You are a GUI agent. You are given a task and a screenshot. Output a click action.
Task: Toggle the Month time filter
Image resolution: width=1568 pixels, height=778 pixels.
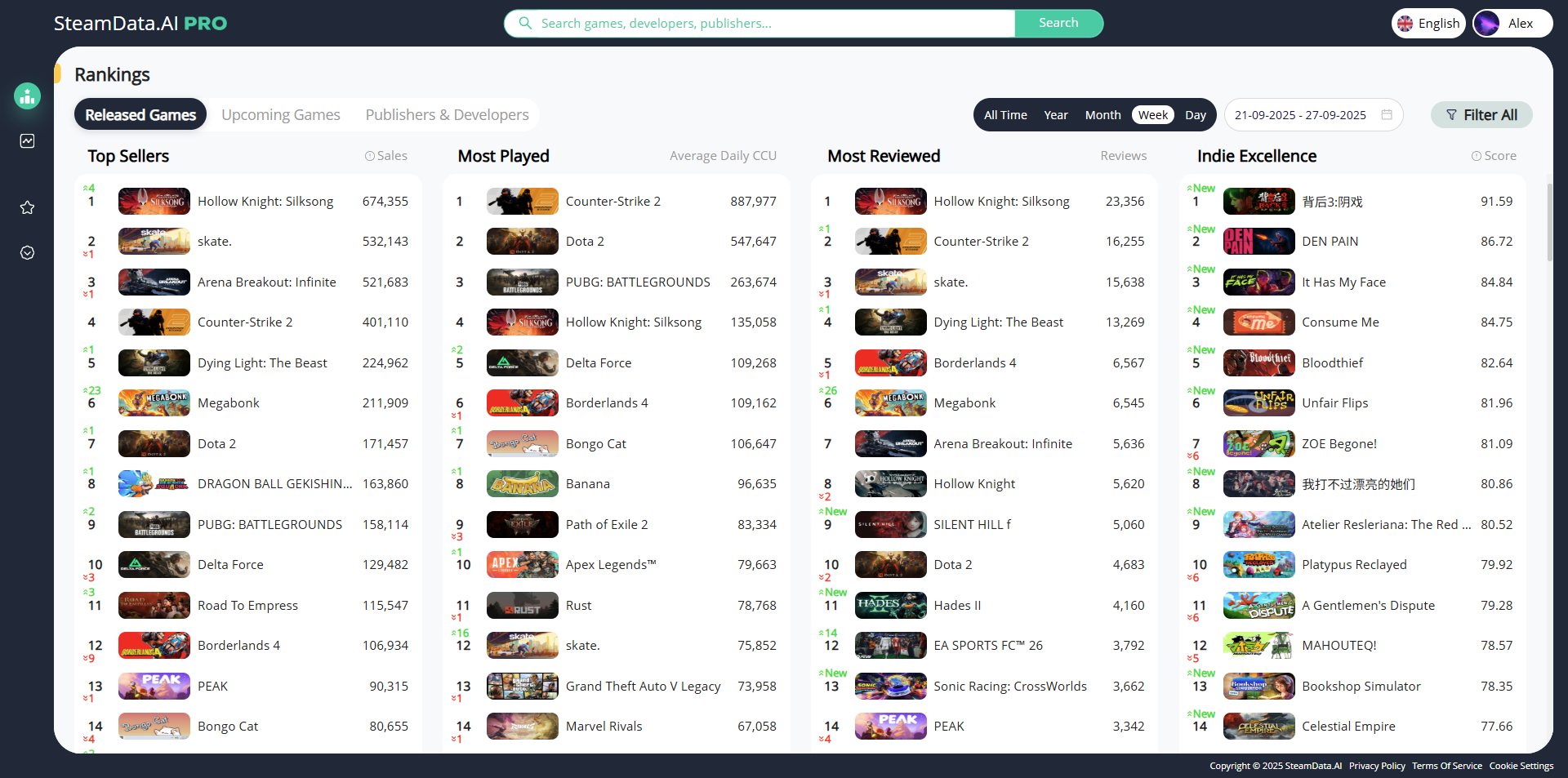(1102, 114)
